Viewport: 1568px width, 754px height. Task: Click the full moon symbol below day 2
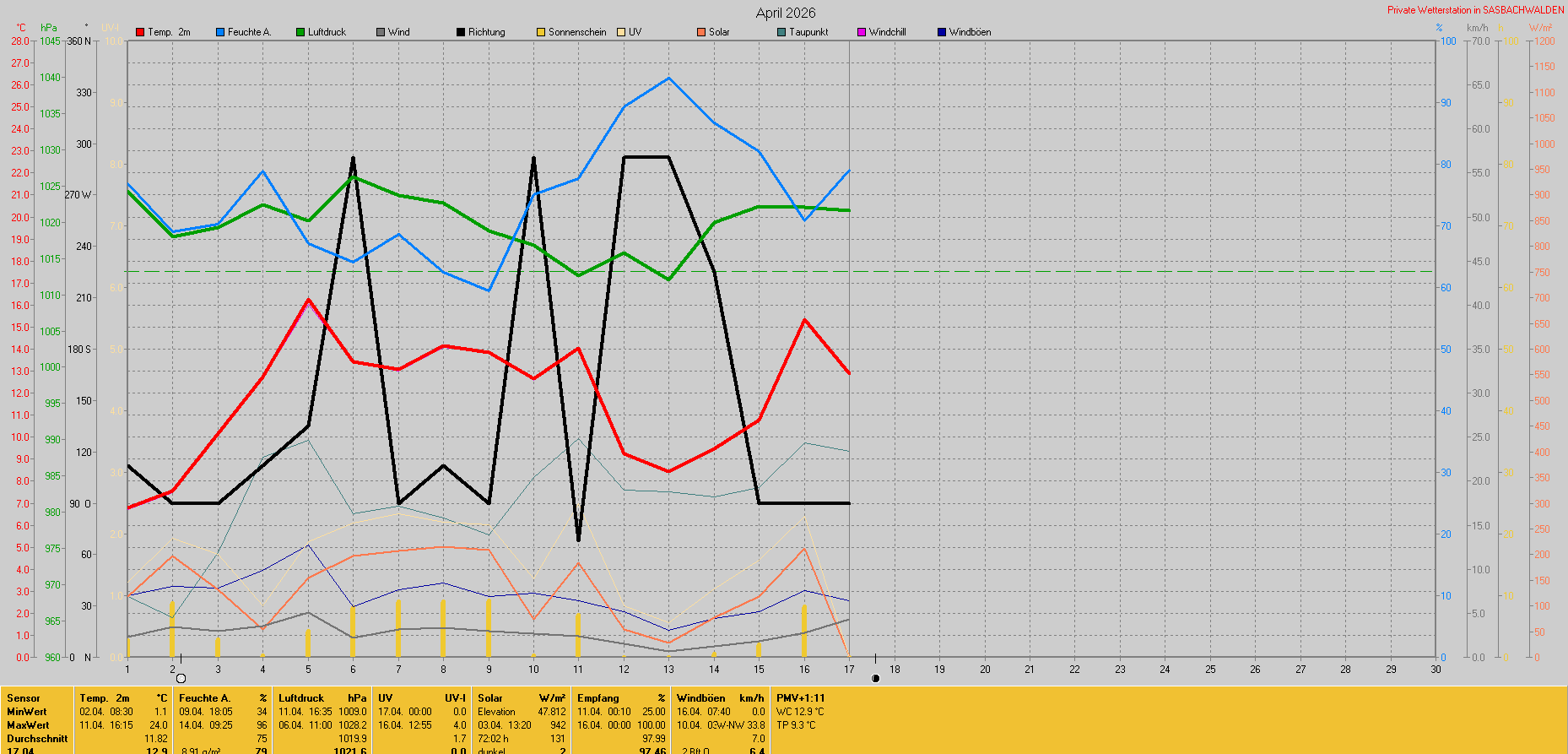181,678
